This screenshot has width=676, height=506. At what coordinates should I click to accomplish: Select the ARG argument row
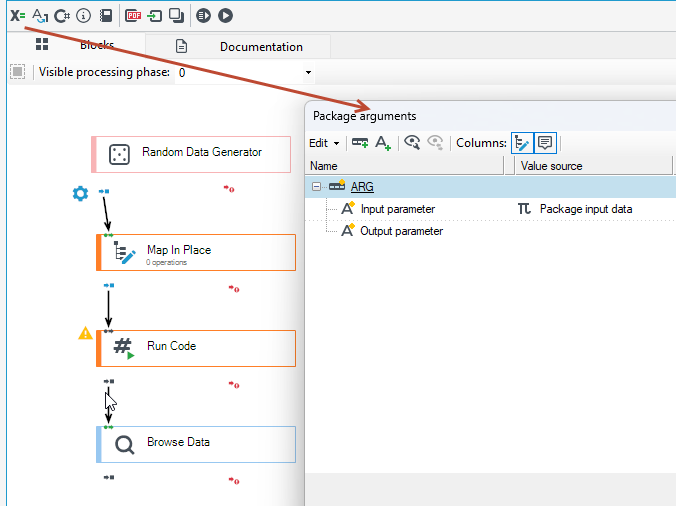coord(490,187)
